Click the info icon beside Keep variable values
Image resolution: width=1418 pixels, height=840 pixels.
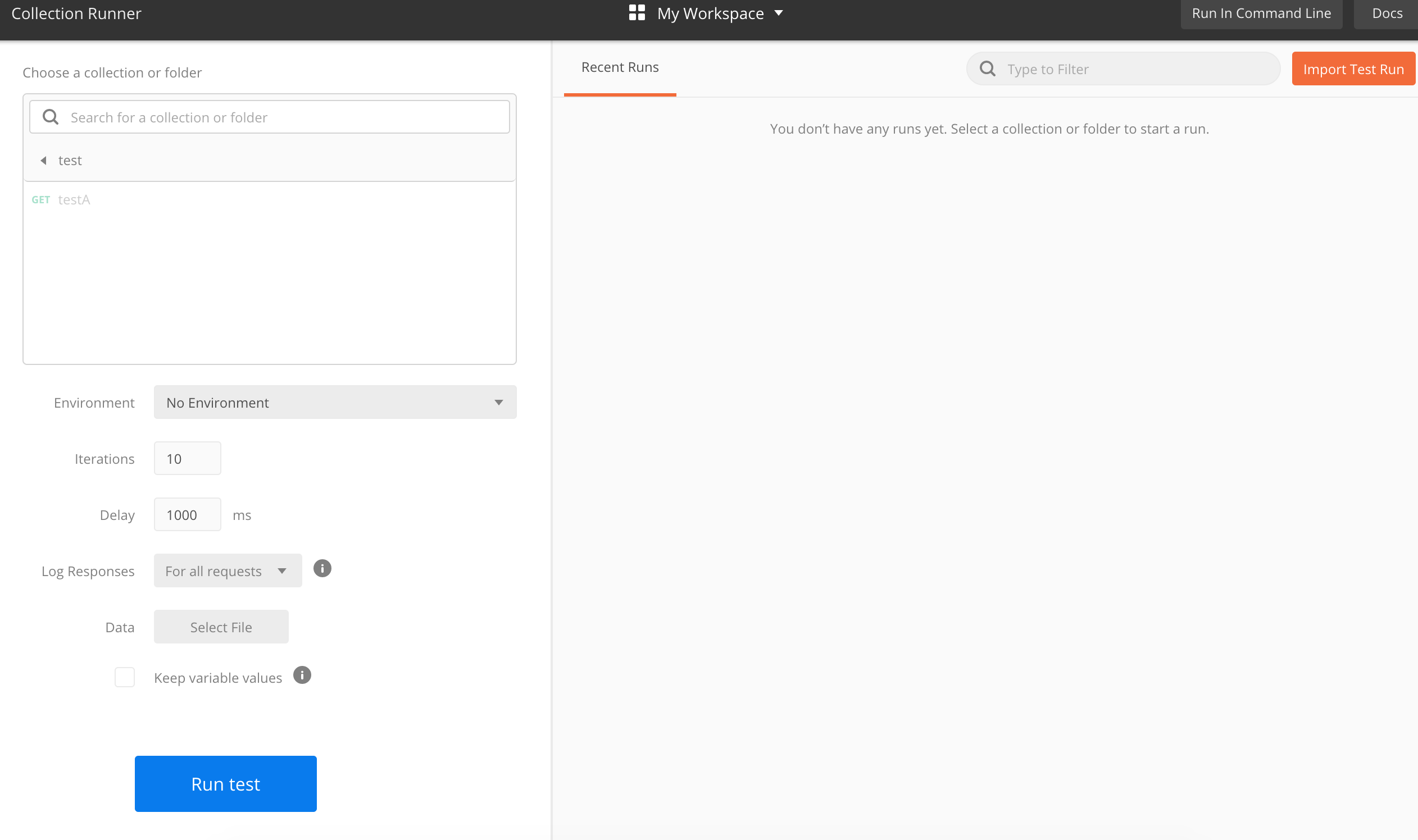[302, 675]
